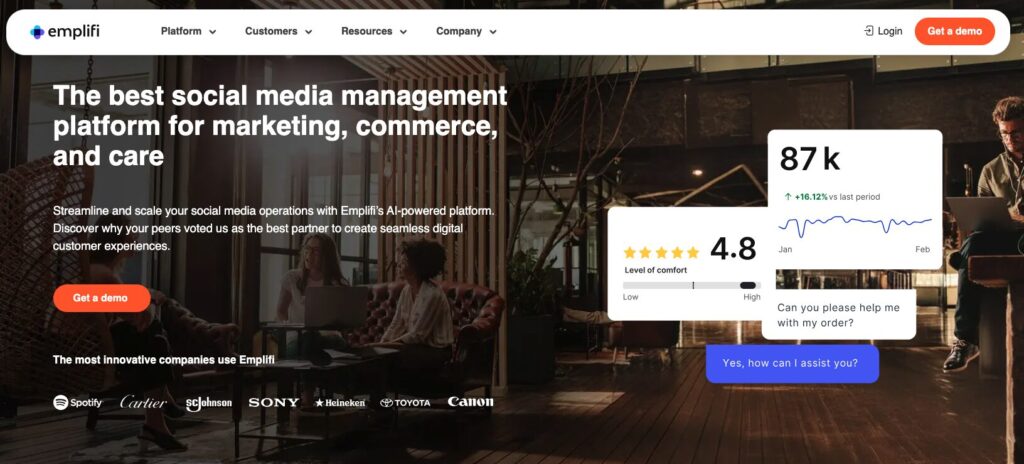Click the Sony logo
The image size is (1024, 464).
(274, 403)
